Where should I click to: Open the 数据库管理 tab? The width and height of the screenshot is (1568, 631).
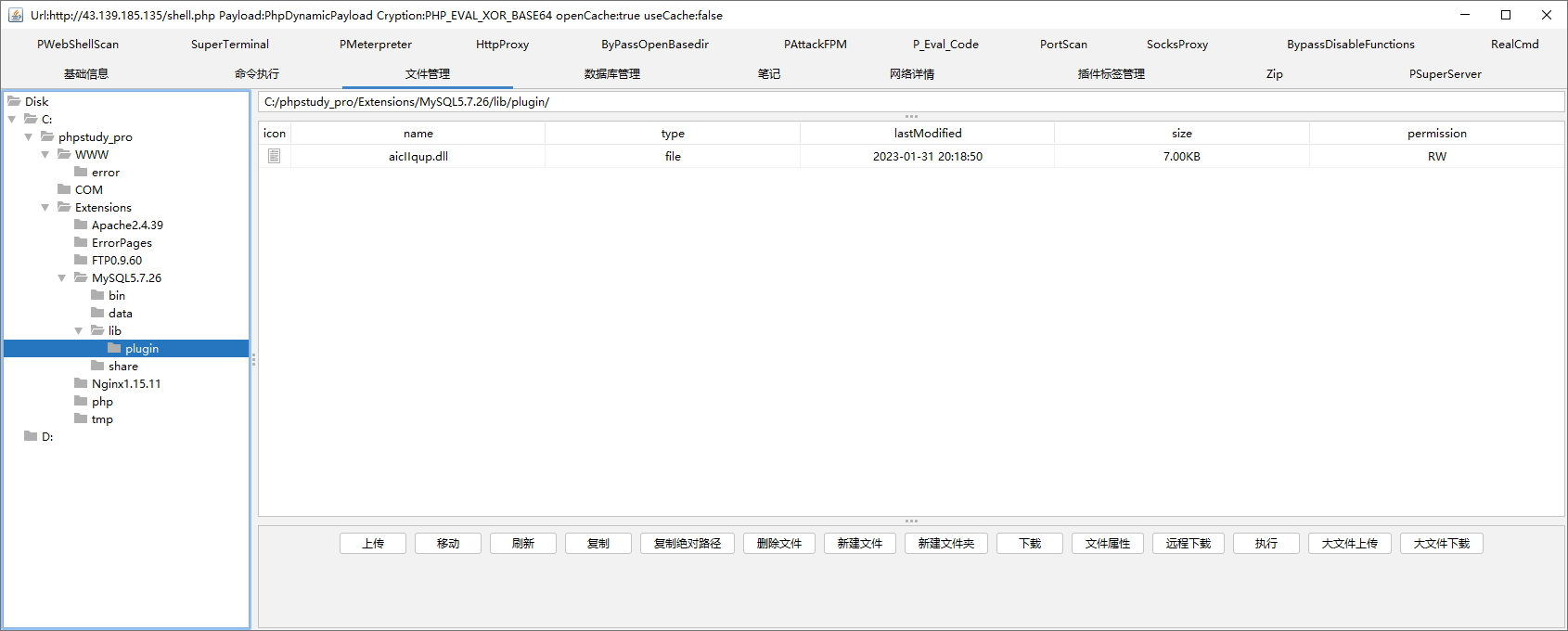pos(611,74)
